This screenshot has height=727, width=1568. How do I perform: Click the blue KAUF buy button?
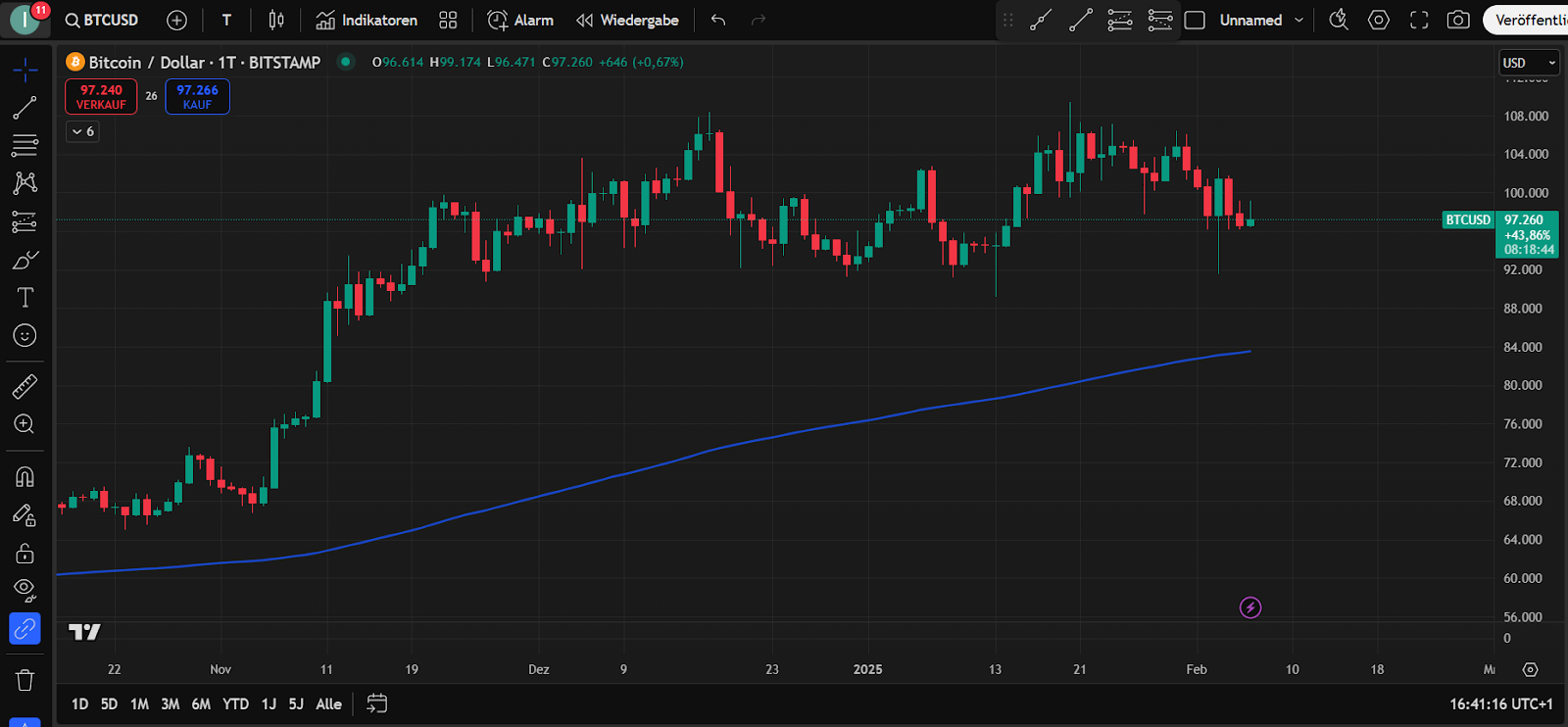pos(197,96)
